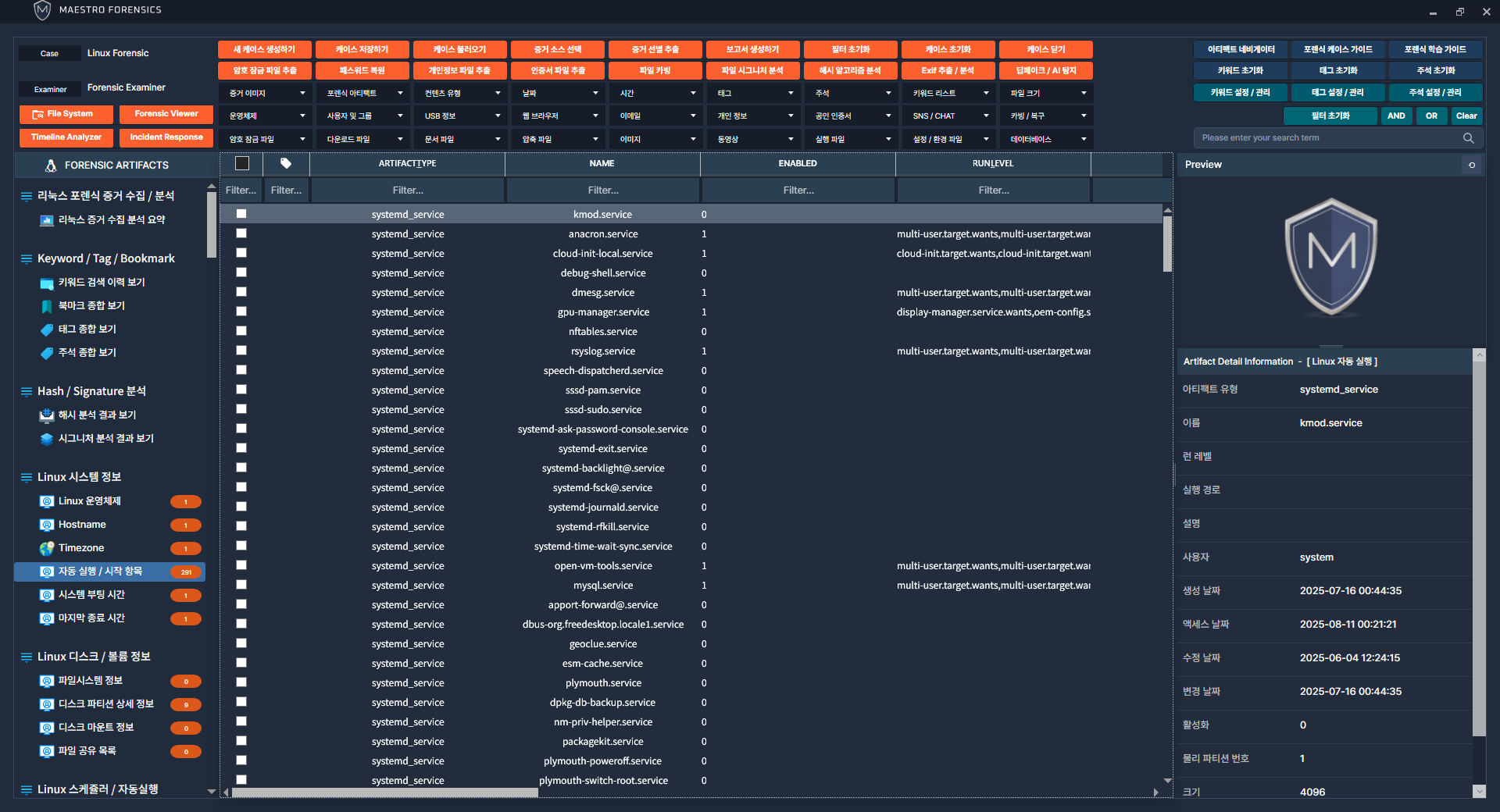Screen dimensions: 1500x812
Task: Click the 해시 분석 결과 보기 icon
Action: (47, 415)
